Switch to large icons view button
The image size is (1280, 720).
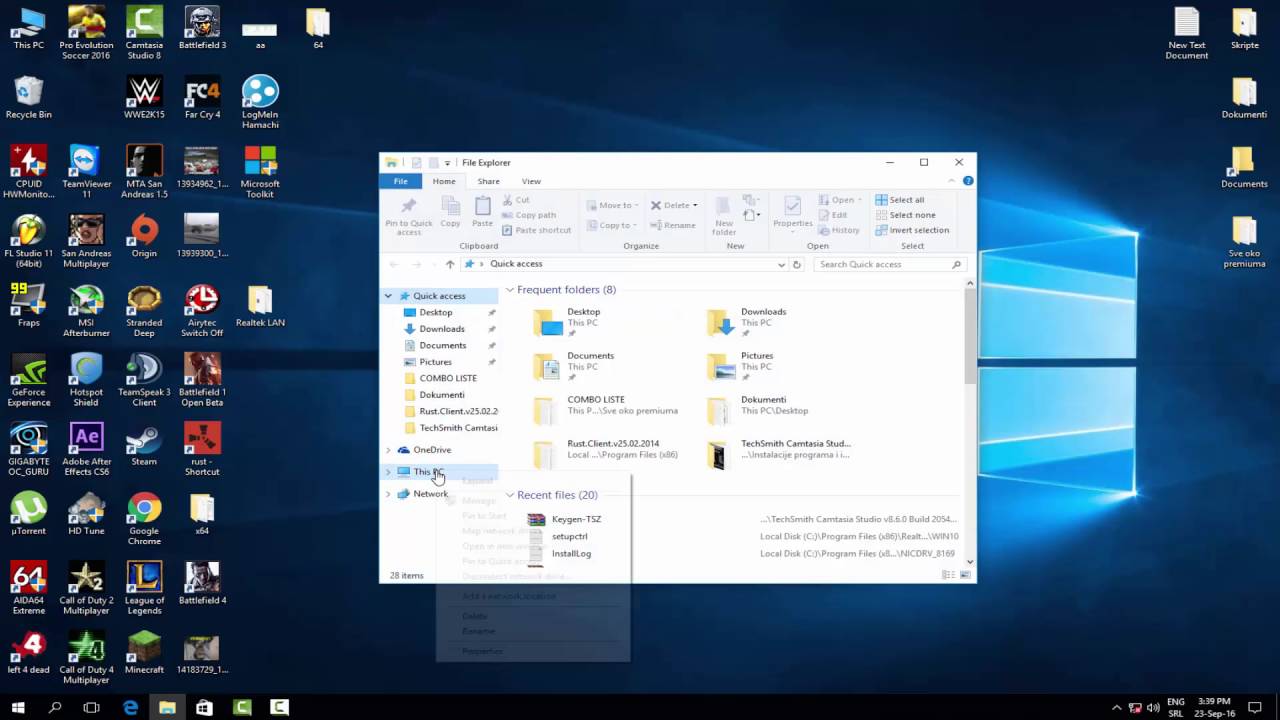(965, 575)
